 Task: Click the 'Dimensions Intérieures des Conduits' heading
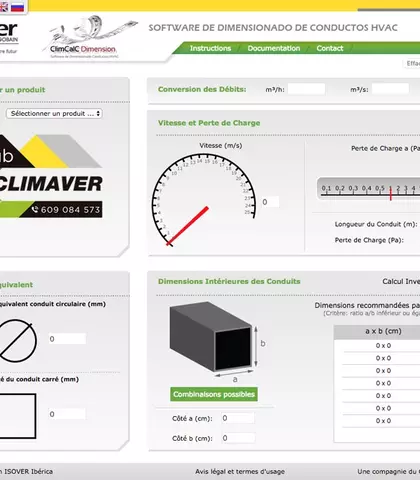229,281
